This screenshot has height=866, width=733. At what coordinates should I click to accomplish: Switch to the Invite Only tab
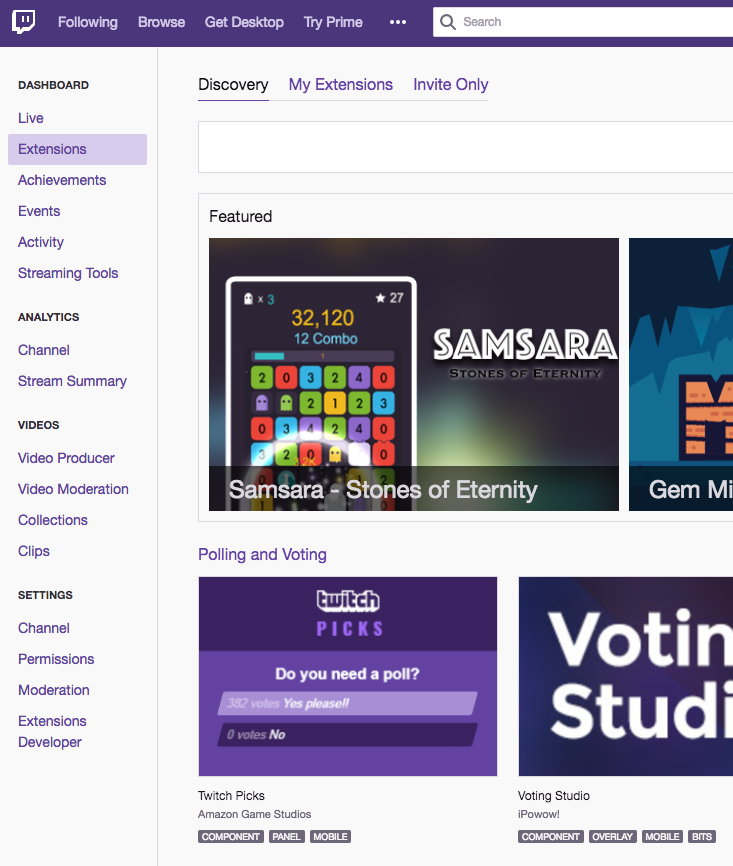click(451, 85)
